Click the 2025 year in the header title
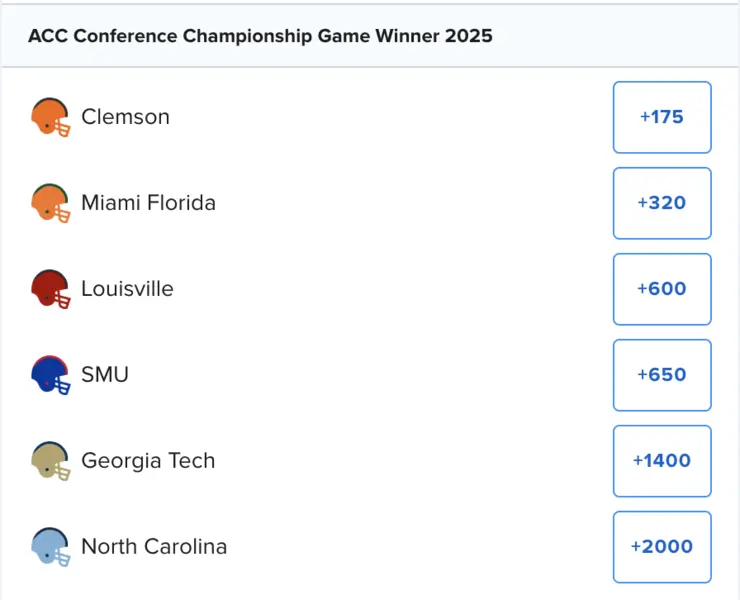Image resolution: width=740 pixels, height=600 pixels. click(468, 36)
